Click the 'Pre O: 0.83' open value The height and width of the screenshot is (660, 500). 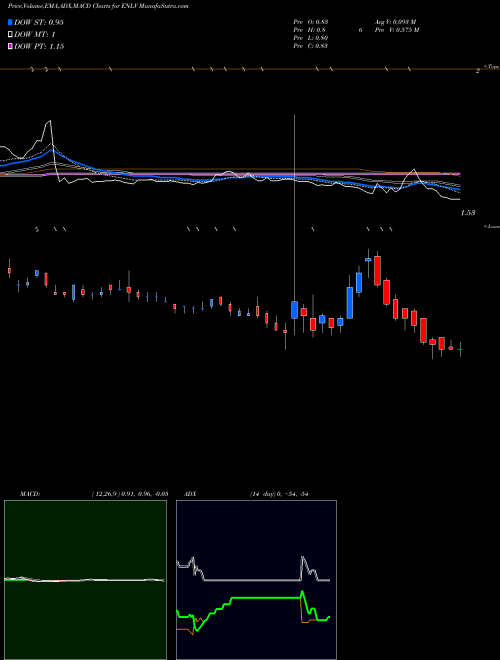pyautogui.click(x=311, y=21)
